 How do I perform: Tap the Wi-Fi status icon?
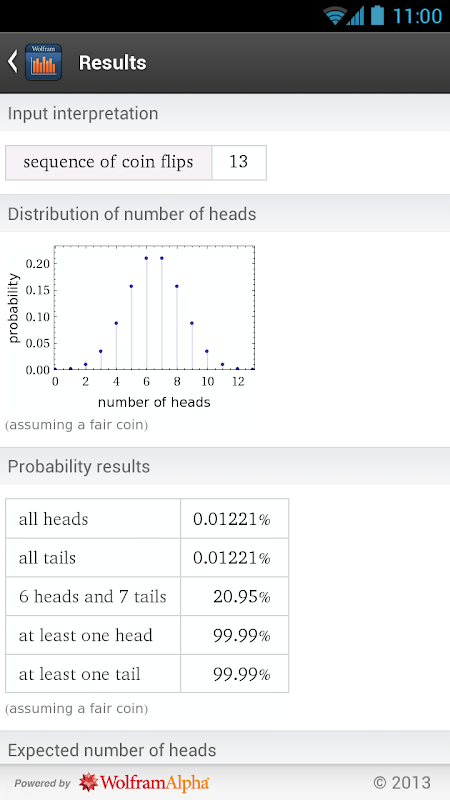tap(335, 16)
